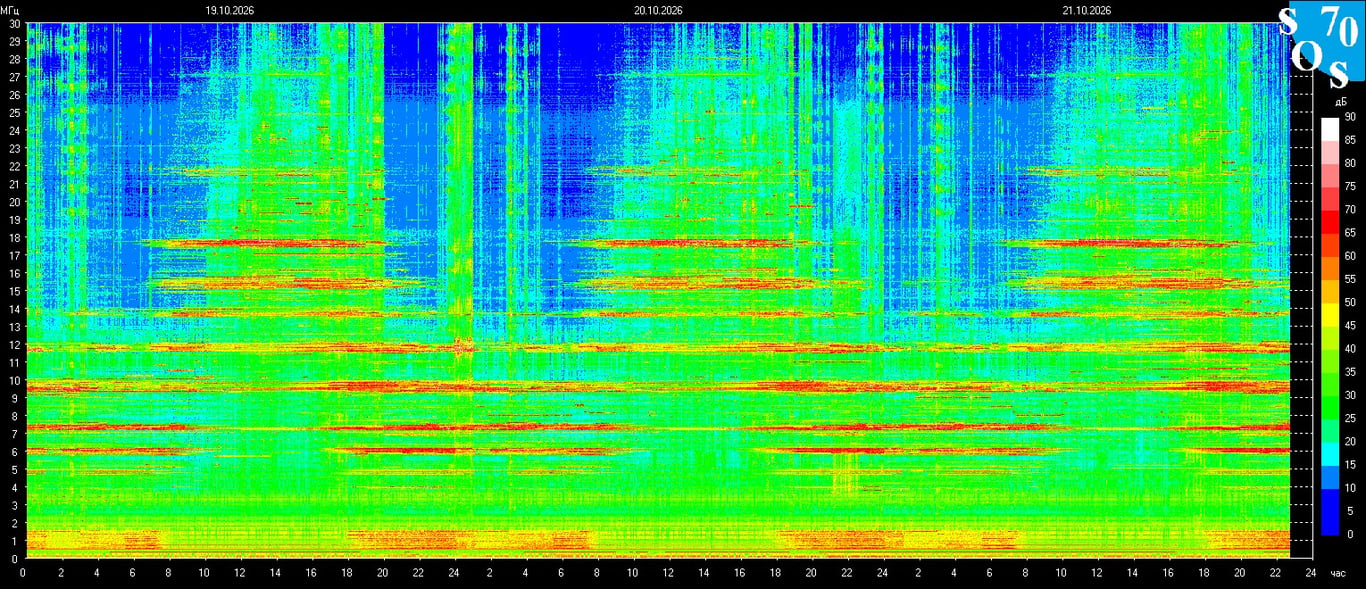1366x589 pixels.
Task: Click 9 on the MHz frequency axis
Action: point(17,398)
